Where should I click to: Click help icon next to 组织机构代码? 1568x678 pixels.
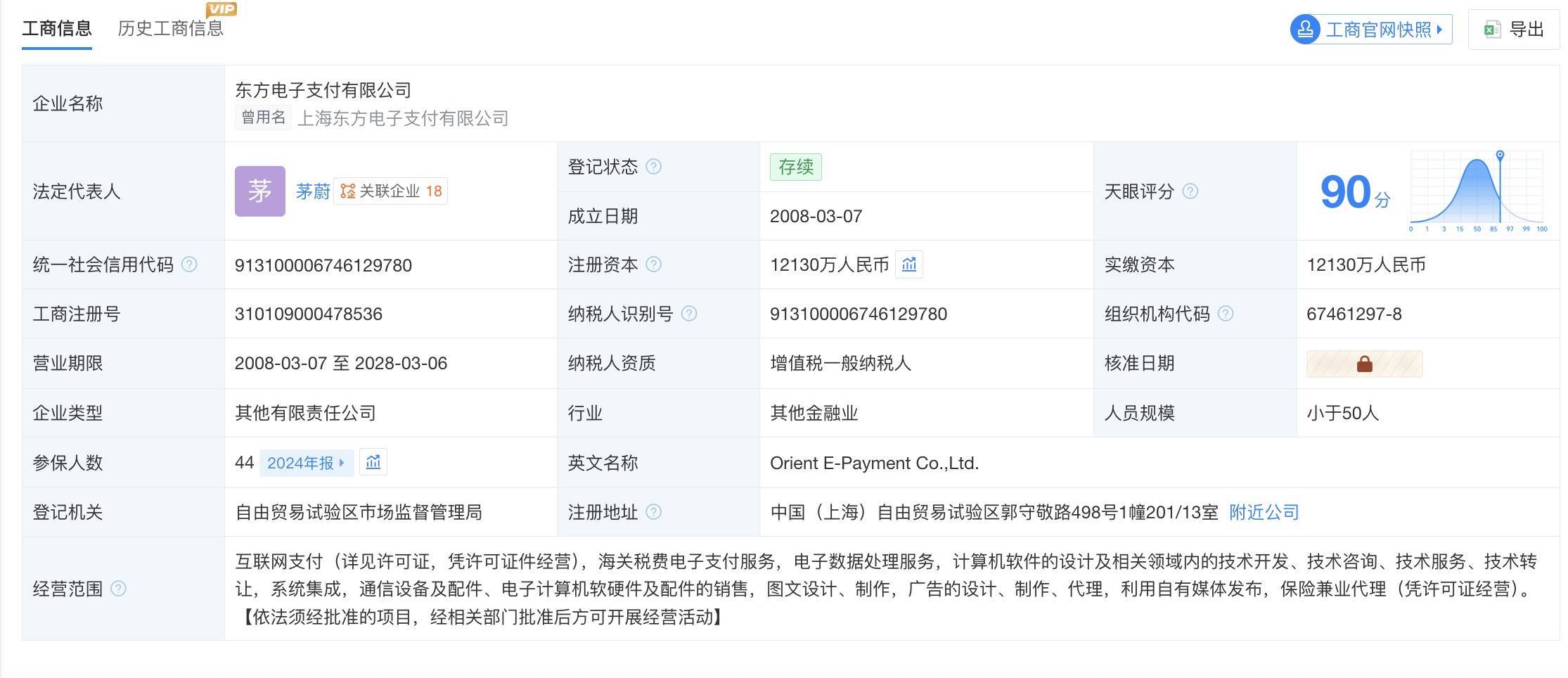pyautogui.click(x=1225, y=314)
